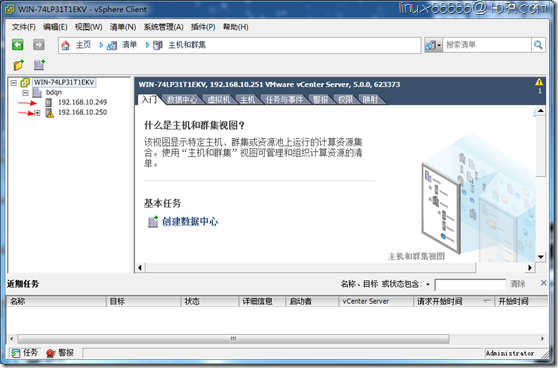
Task: Open the dropdown arrow after Home (主页)
Action: pos(101,45)
